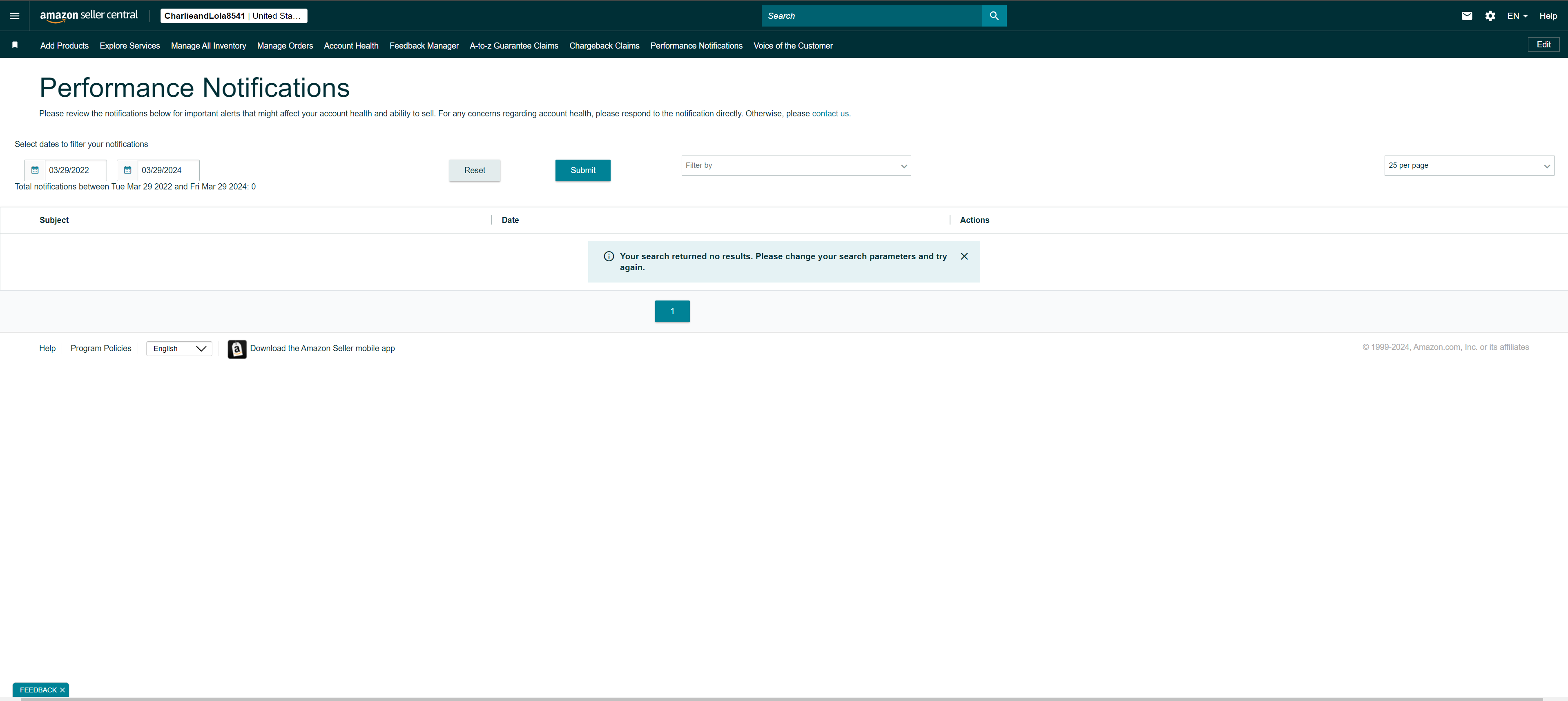Click the footer Help link

pos(47,348)
